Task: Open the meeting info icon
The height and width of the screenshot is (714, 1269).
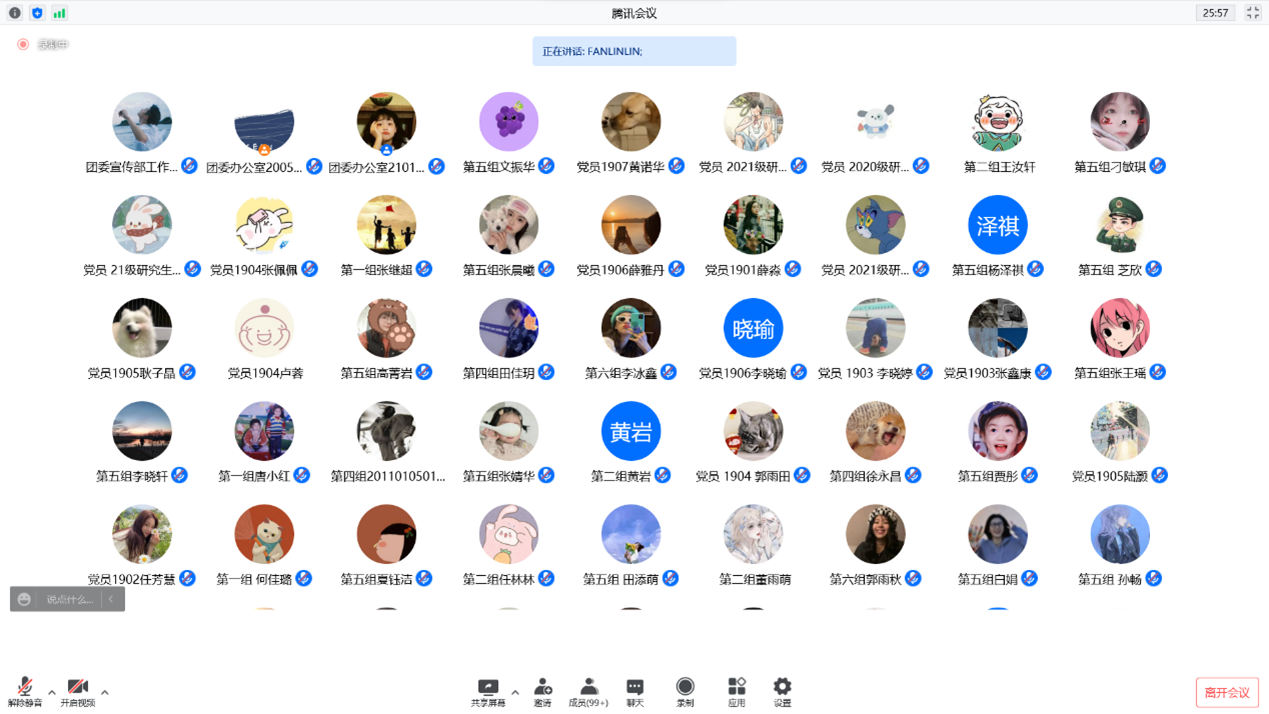Action: pos(14,13)
